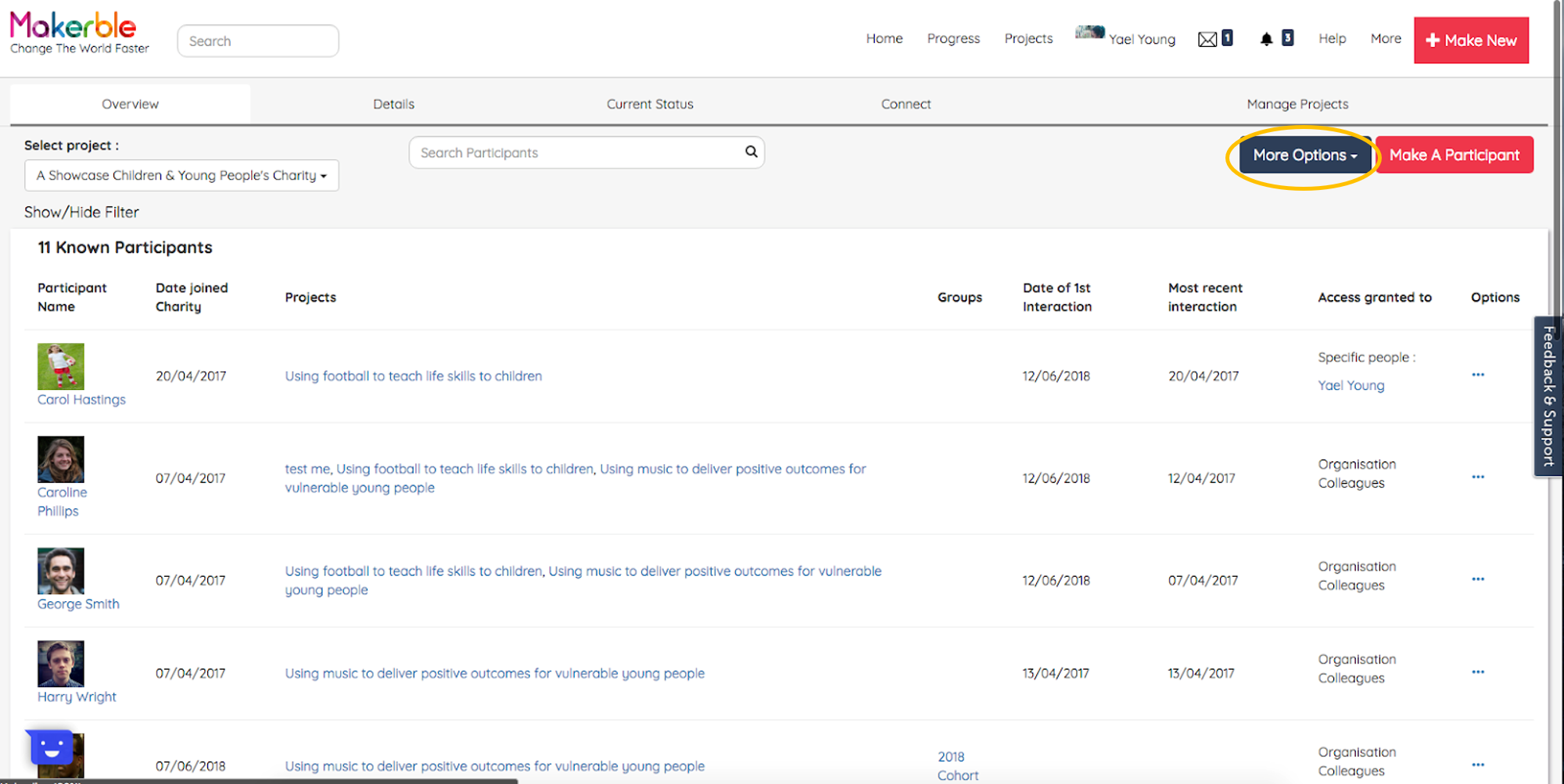Click the '11 Known Participants' heading
Viewport: 1564px width, 784px height.
(125, 247)
